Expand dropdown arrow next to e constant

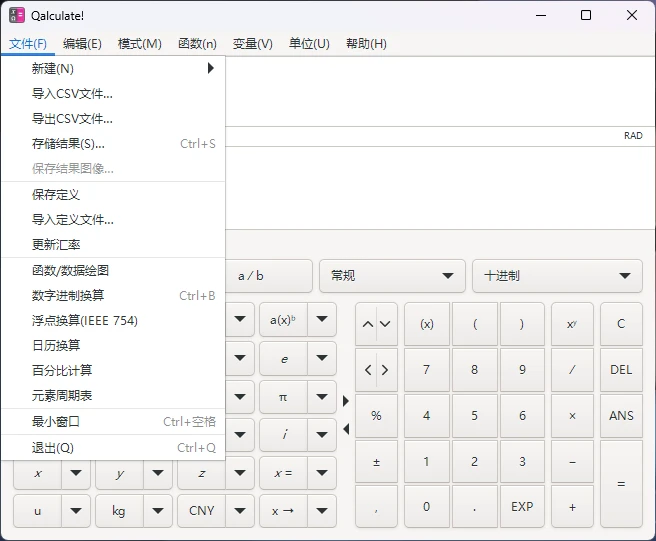pos(322,358)
